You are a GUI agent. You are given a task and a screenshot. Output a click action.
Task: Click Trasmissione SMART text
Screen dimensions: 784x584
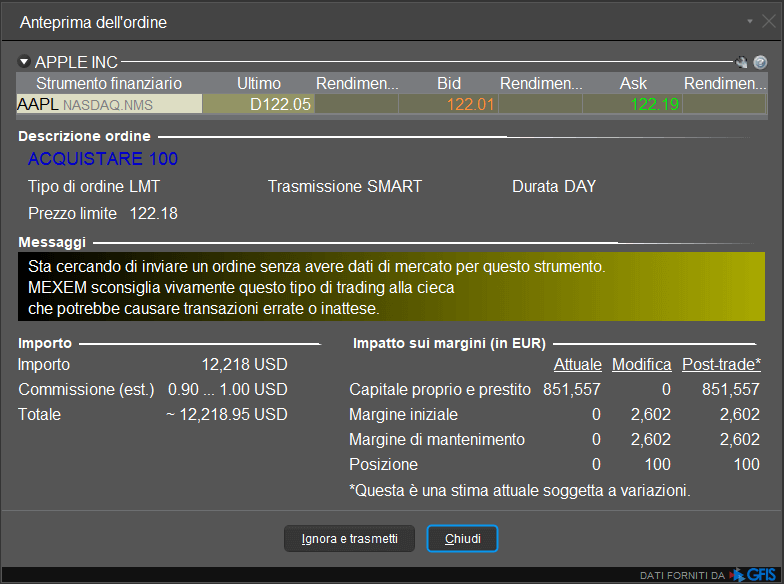(x=345, y=186)
